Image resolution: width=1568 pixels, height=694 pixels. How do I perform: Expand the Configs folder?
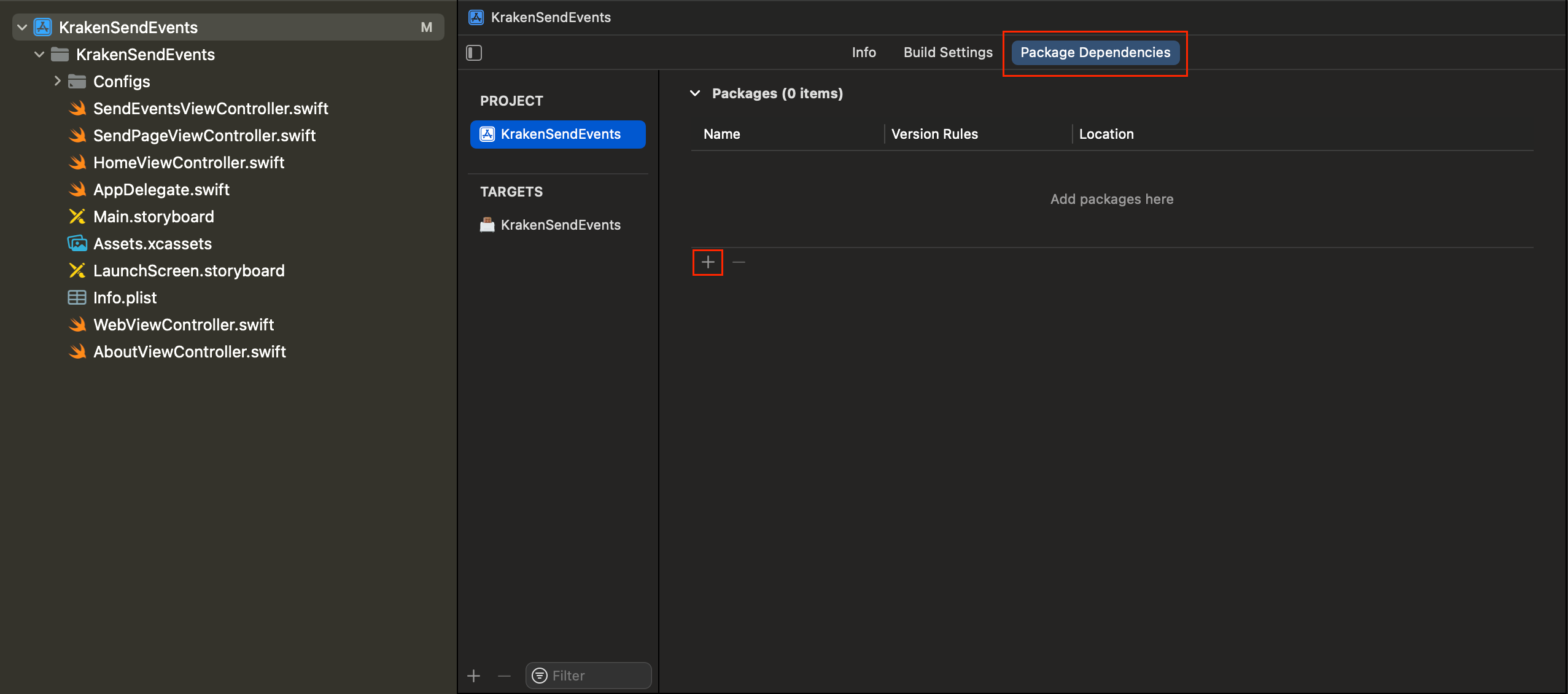point(57,81)
